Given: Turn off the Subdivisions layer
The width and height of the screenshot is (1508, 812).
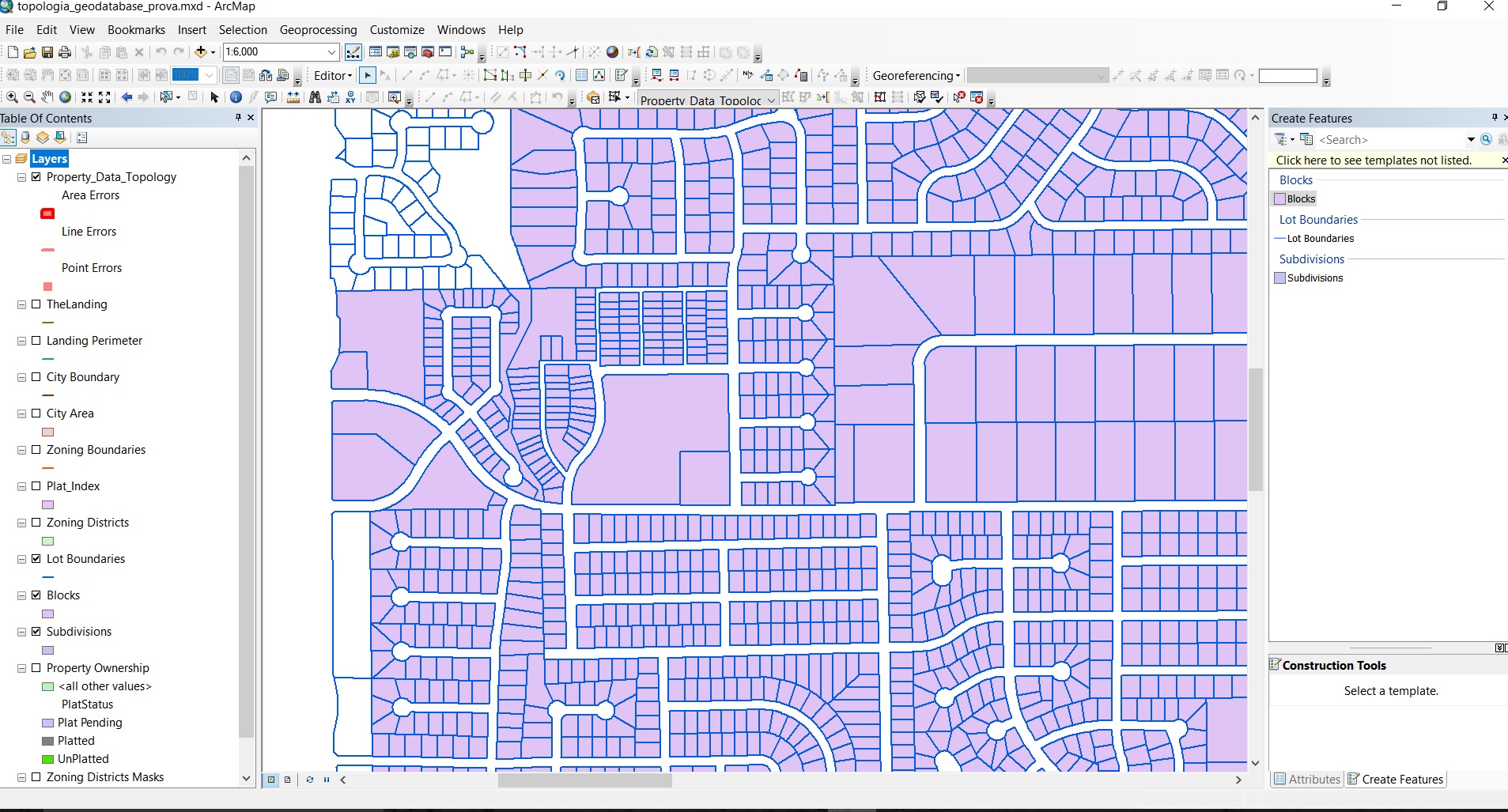Looking at the screenshot, I should pyautogui.click(x=36, y=631).
